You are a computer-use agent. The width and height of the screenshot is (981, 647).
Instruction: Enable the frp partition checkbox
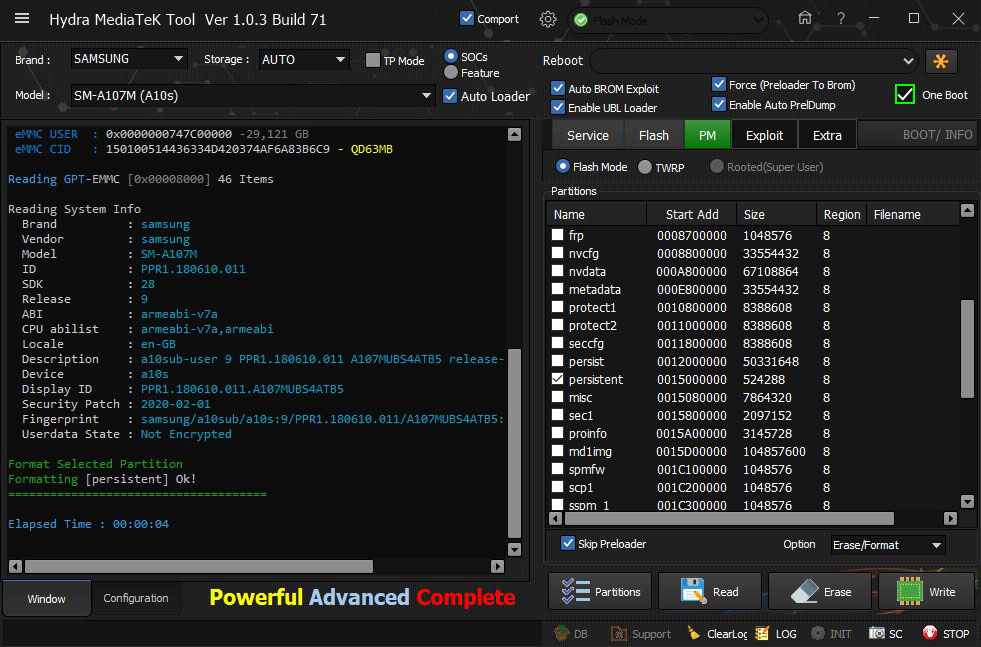click(558, 235)
